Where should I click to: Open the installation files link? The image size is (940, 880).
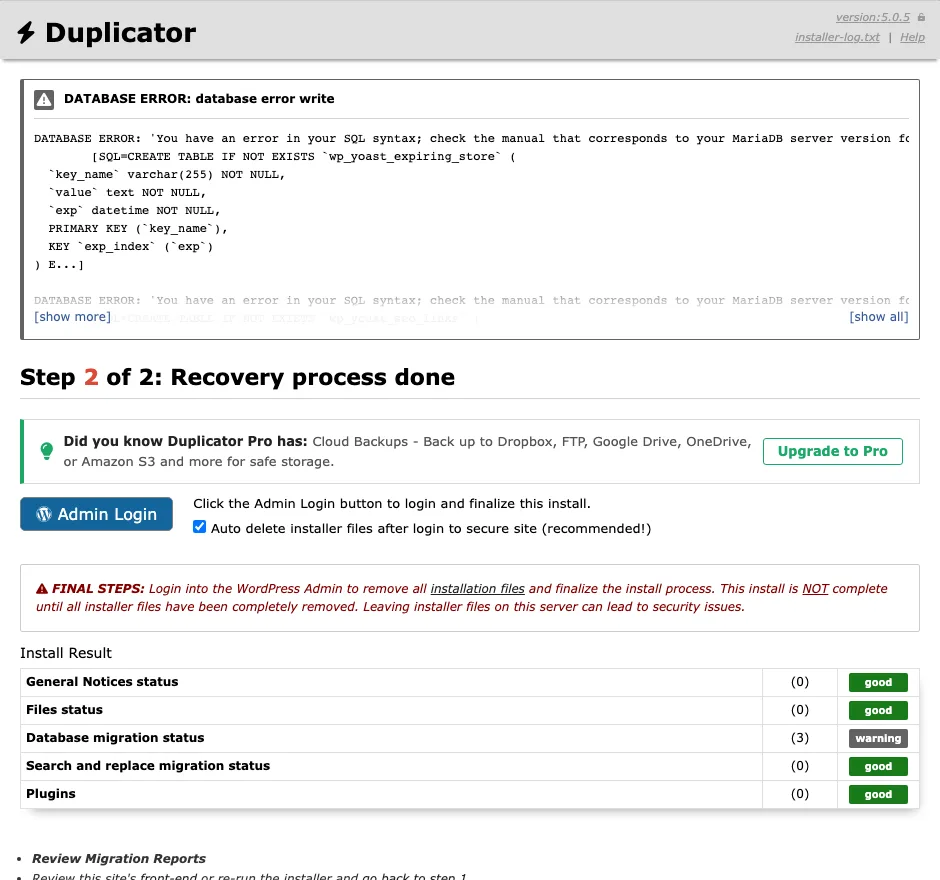point(477,589)
